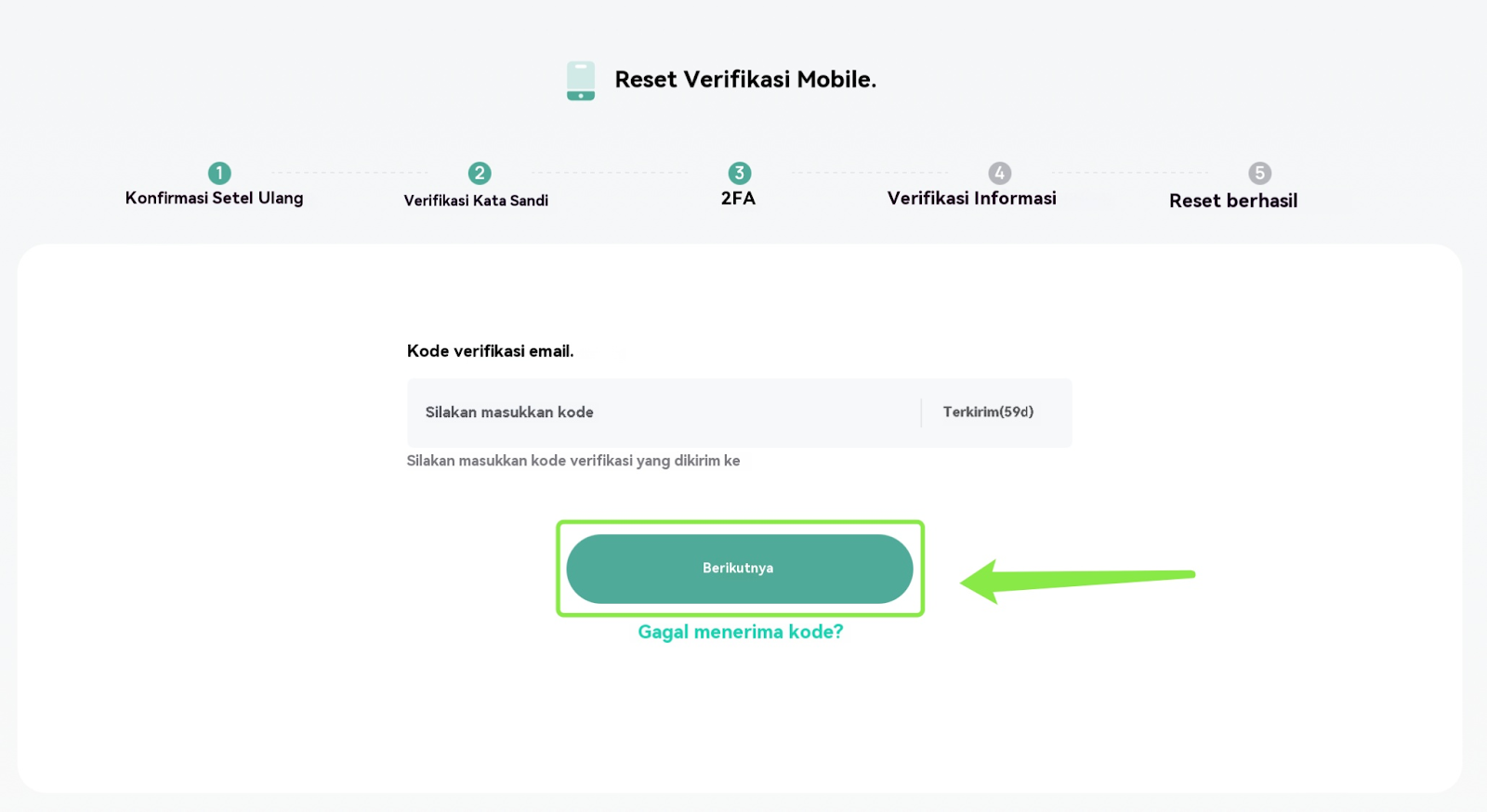The width and height of the screenshot is (1487, 812).
Task: Click the Reset Verifikasi Mobile title
Action: [745, 80]
